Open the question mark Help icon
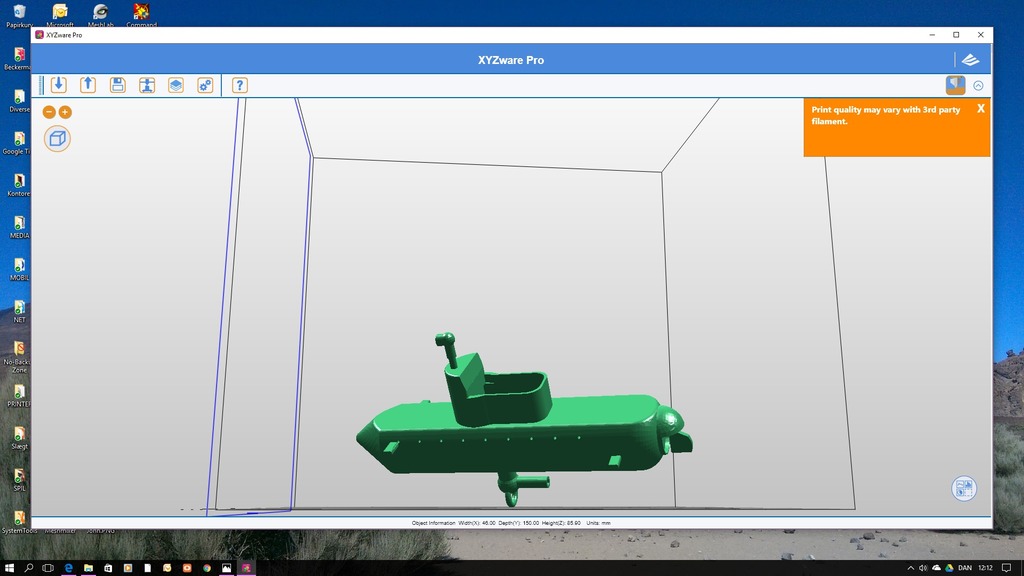This screenshot has height=576, width=1024. pyautogui.click(x=240, y=85)
